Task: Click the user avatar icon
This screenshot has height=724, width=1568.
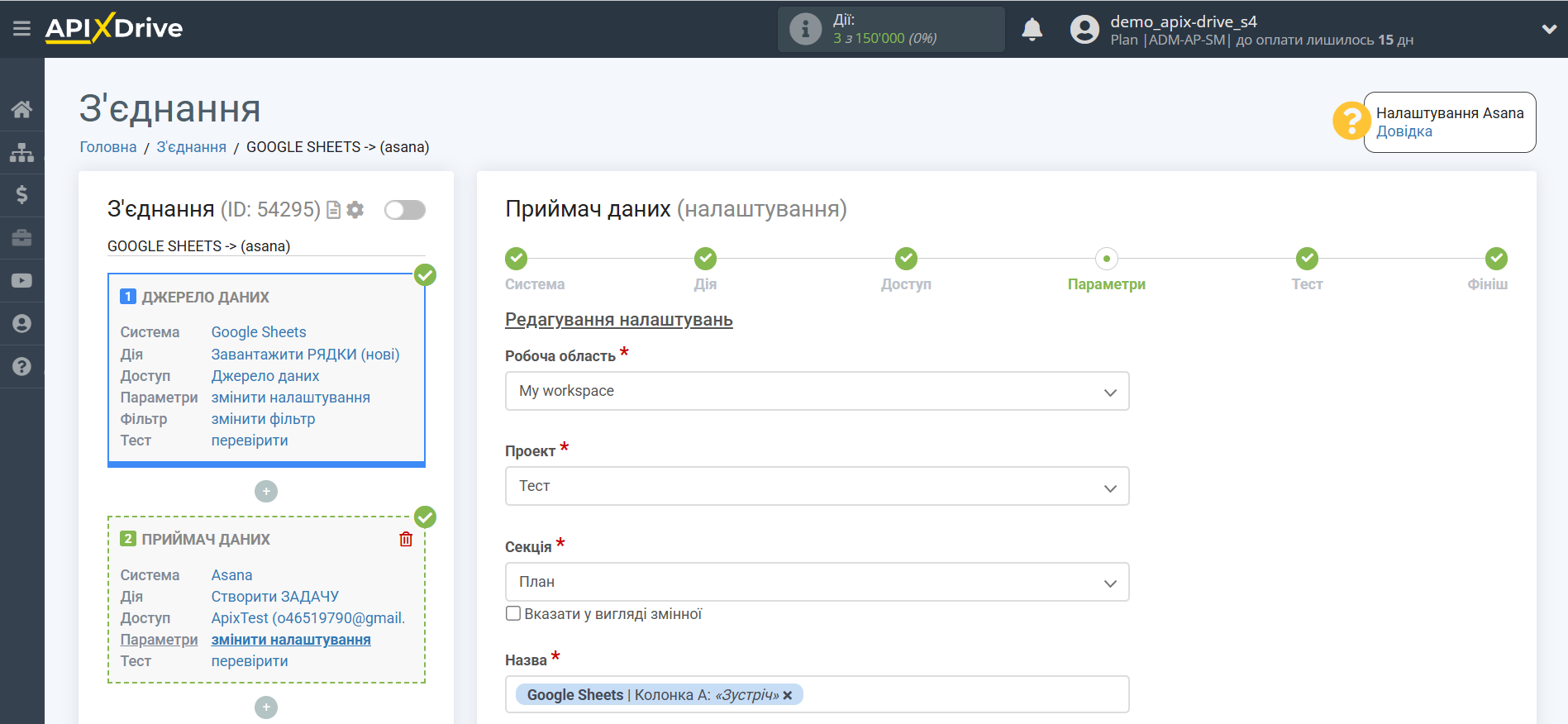Action: pyautogui.click(x=1085, y=30)
